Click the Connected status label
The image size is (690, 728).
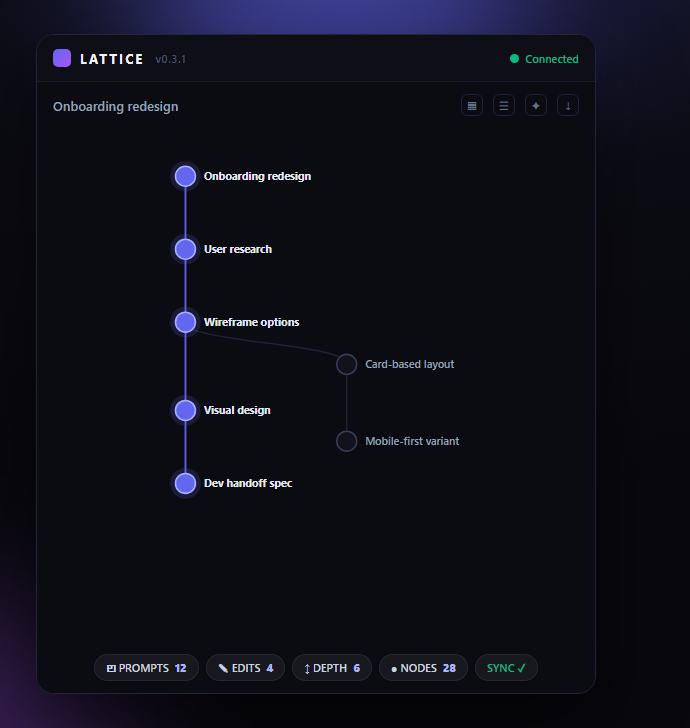(x=552, y=59)
